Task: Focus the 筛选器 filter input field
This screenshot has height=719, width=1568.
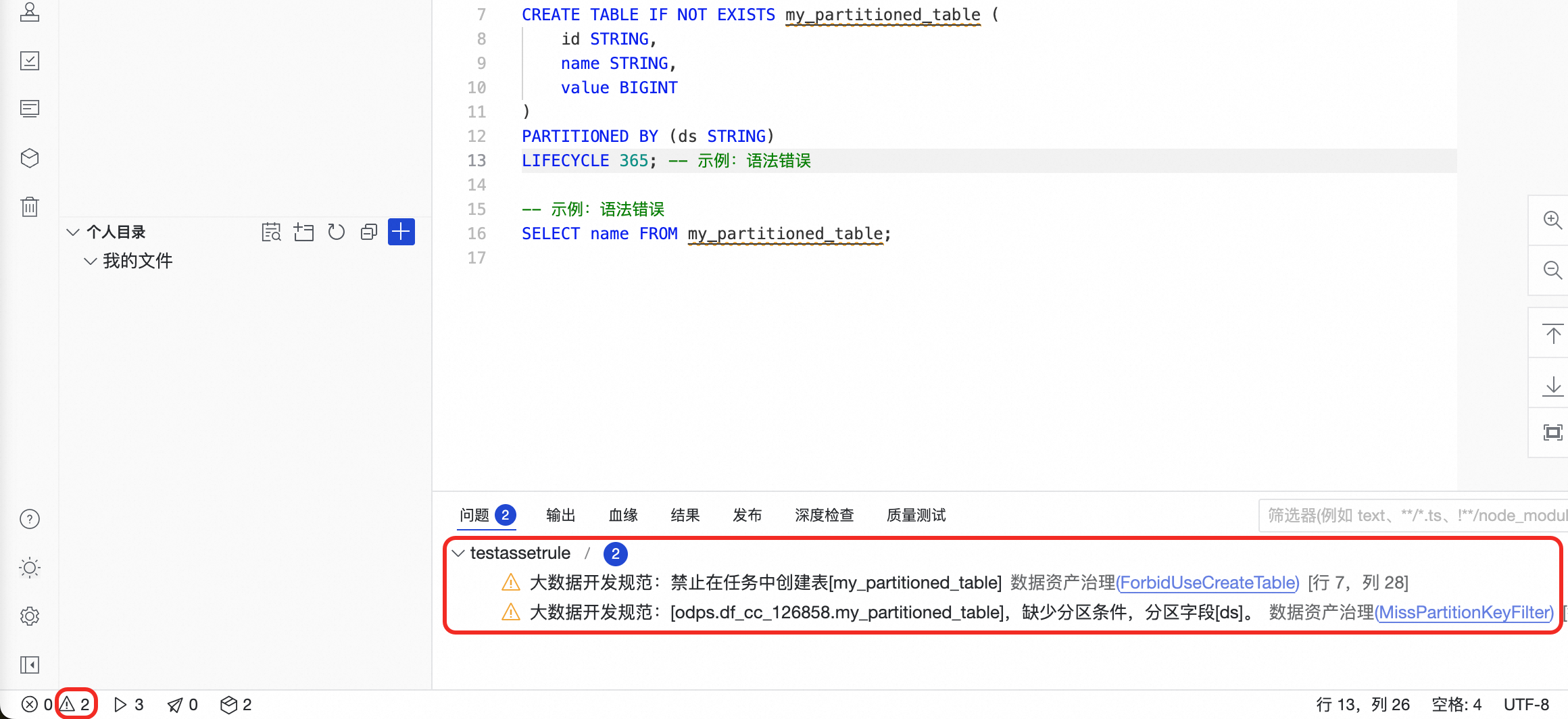Action: coord(1413,516)
